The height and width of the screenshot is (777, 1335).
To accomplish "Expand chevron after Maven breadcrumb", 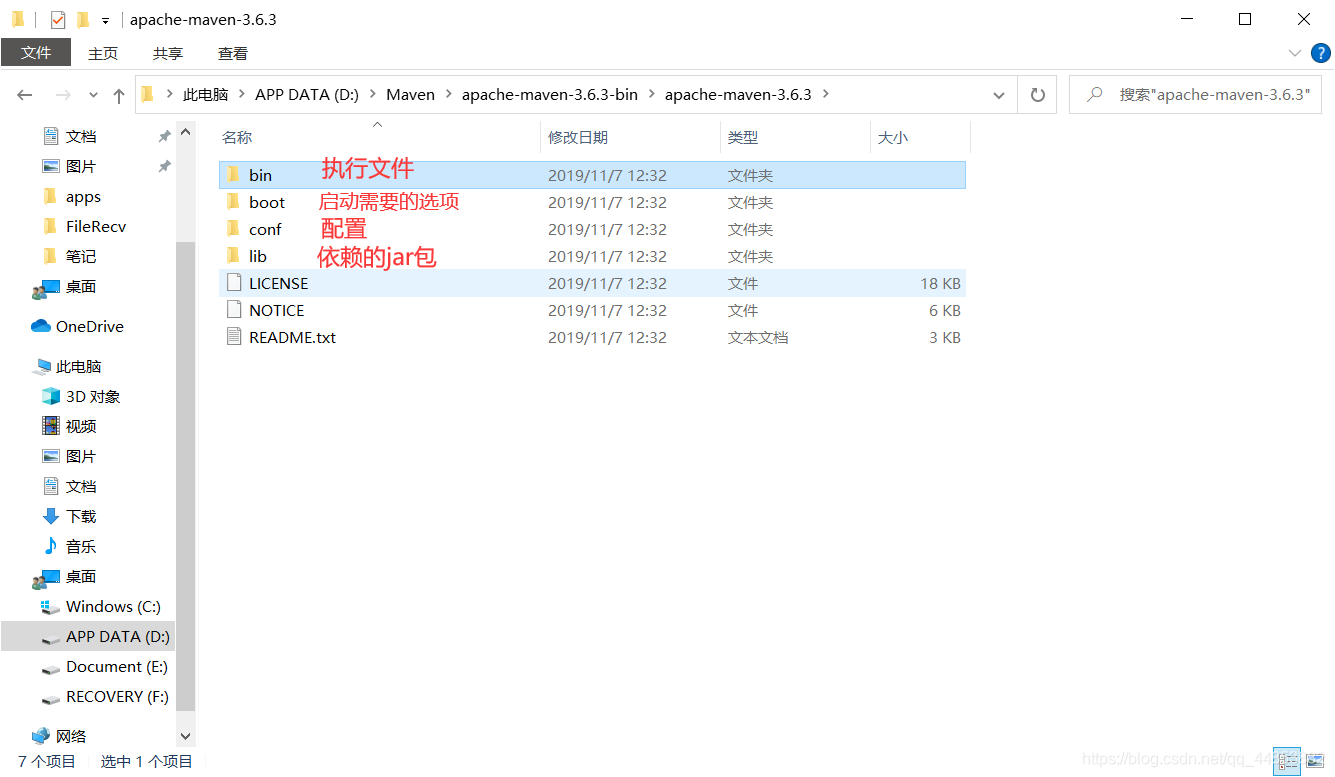I will [448, 94].
